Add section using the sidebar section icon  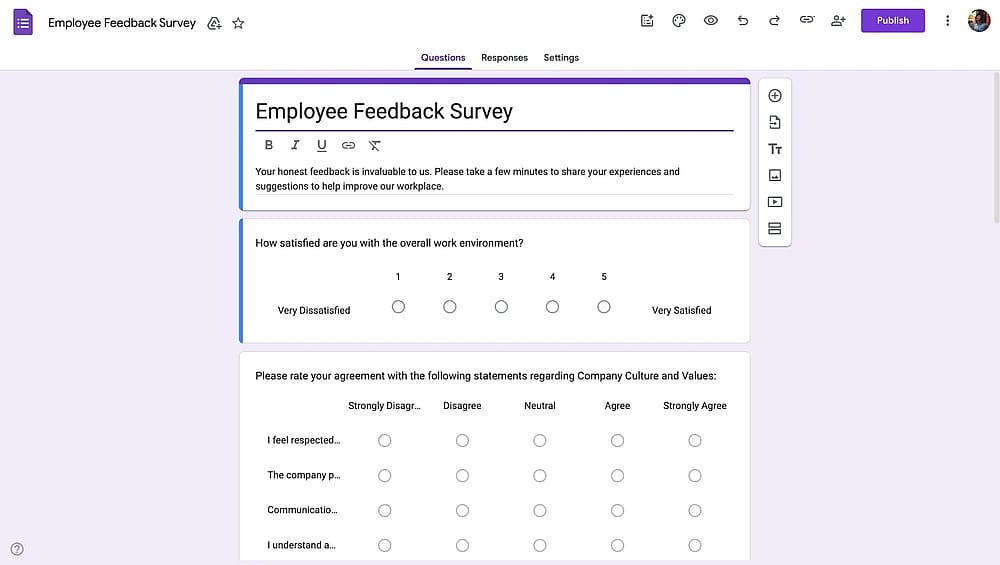point(775,228)
